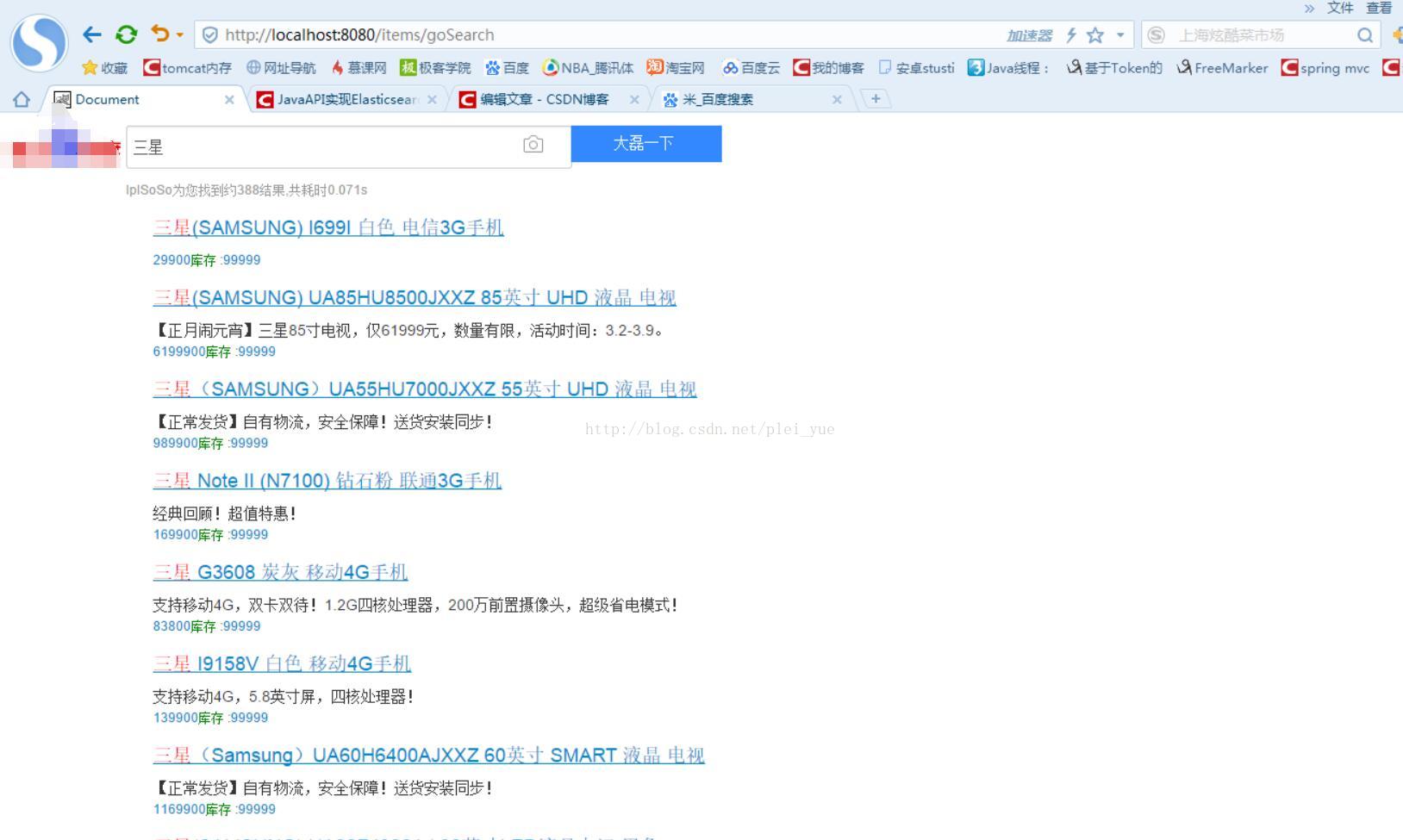The width and height of the screenshot is (1403, 840).
Task: Open the UA60H6400AJXXZ 60英寸 SMART TV link
Action: (428, 756)
